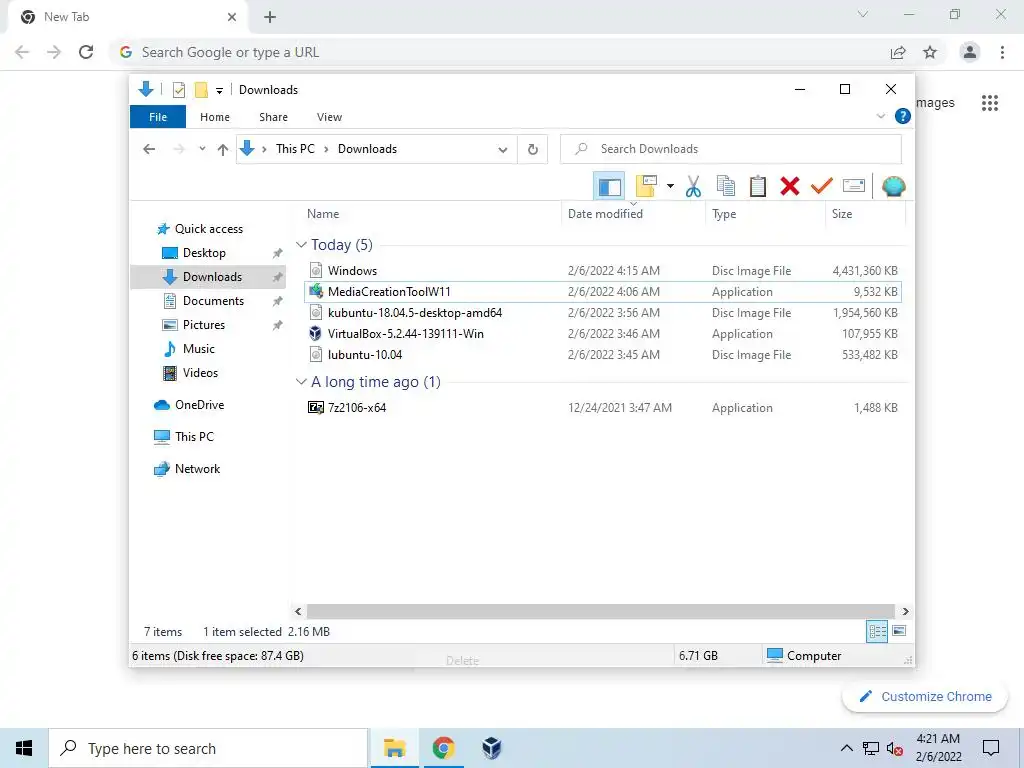Screen dimensions: 1024x768
Task: Open the View ribbon tab
Action: [329, 117]
